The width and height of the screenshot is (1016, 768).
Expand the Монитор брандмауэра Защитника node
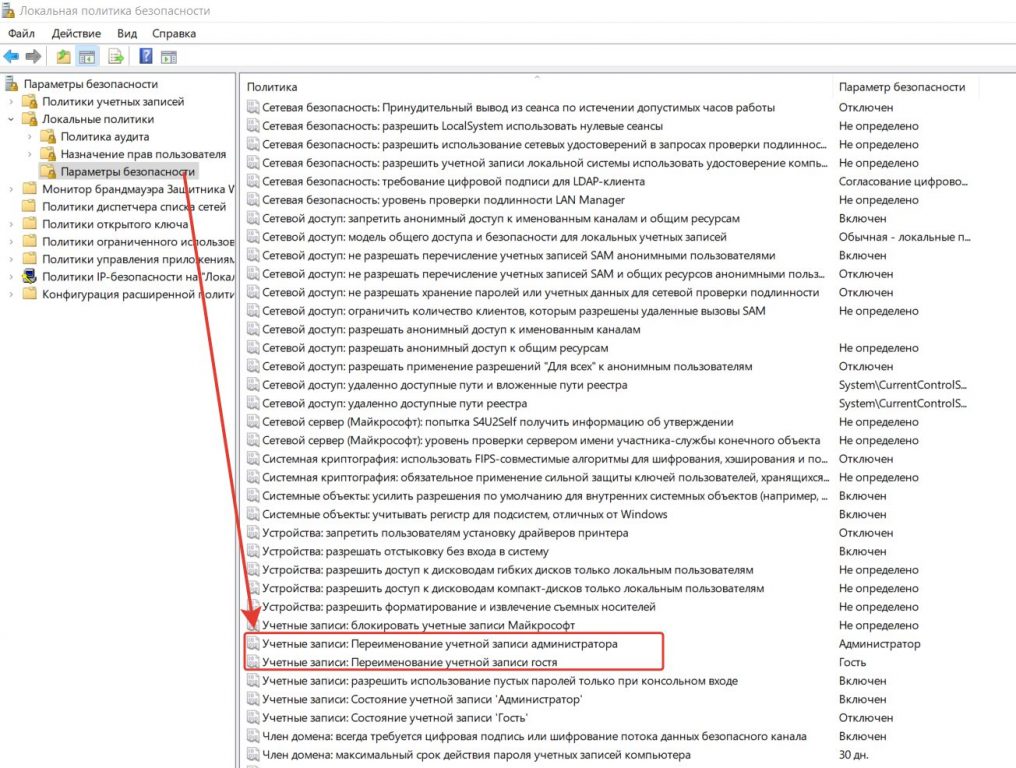[11, 189]
